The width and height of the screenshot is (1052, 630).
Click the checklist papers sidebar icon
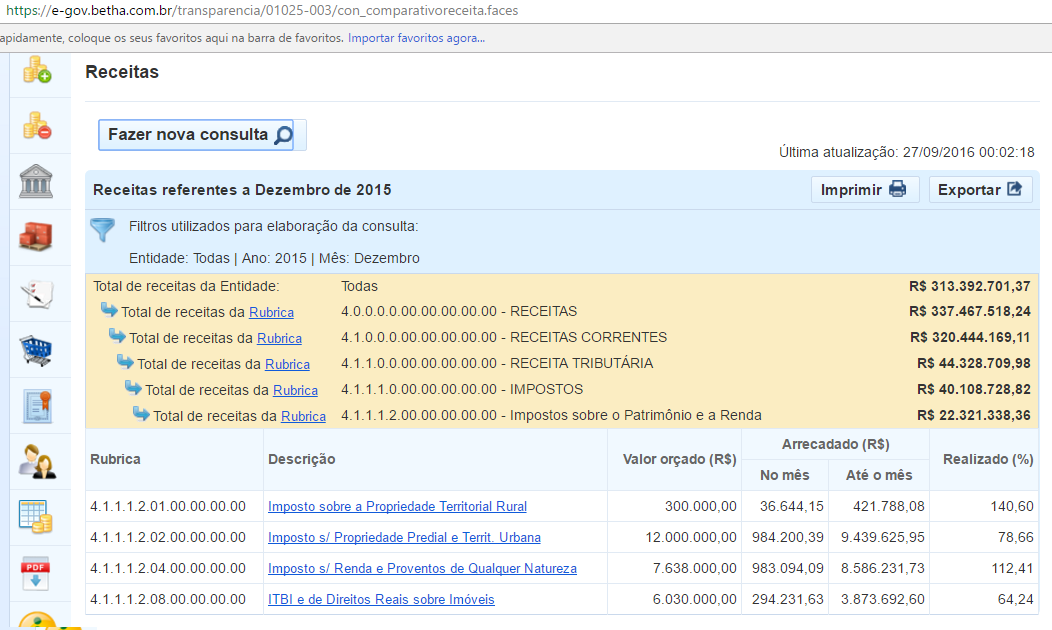37,294
